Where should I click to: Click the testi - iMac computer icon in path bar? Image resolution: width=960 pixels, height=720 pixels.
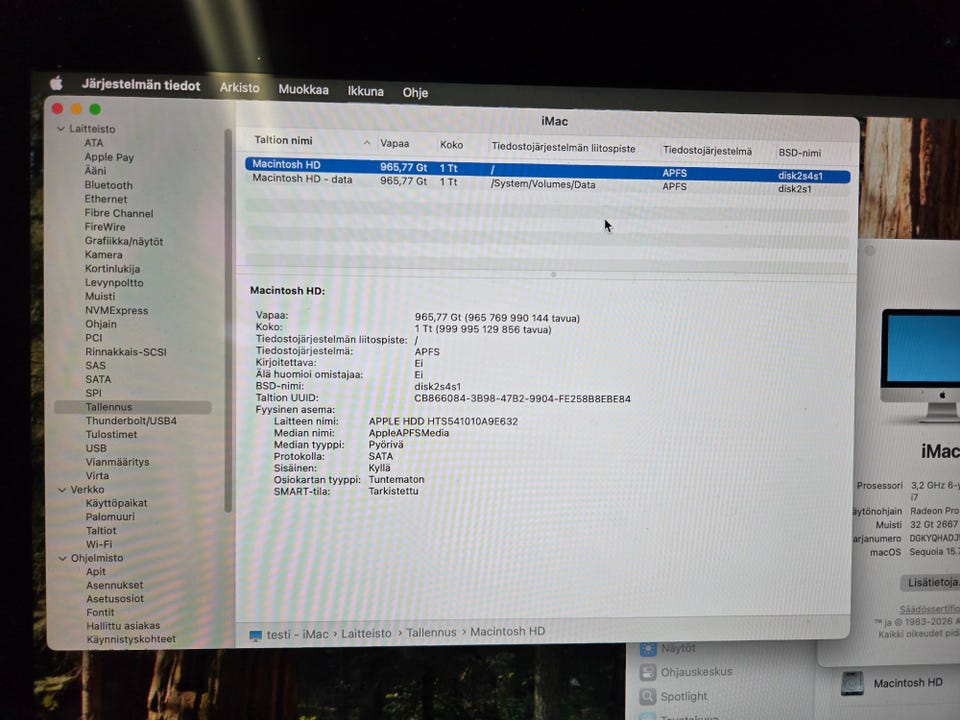(255, 636)
